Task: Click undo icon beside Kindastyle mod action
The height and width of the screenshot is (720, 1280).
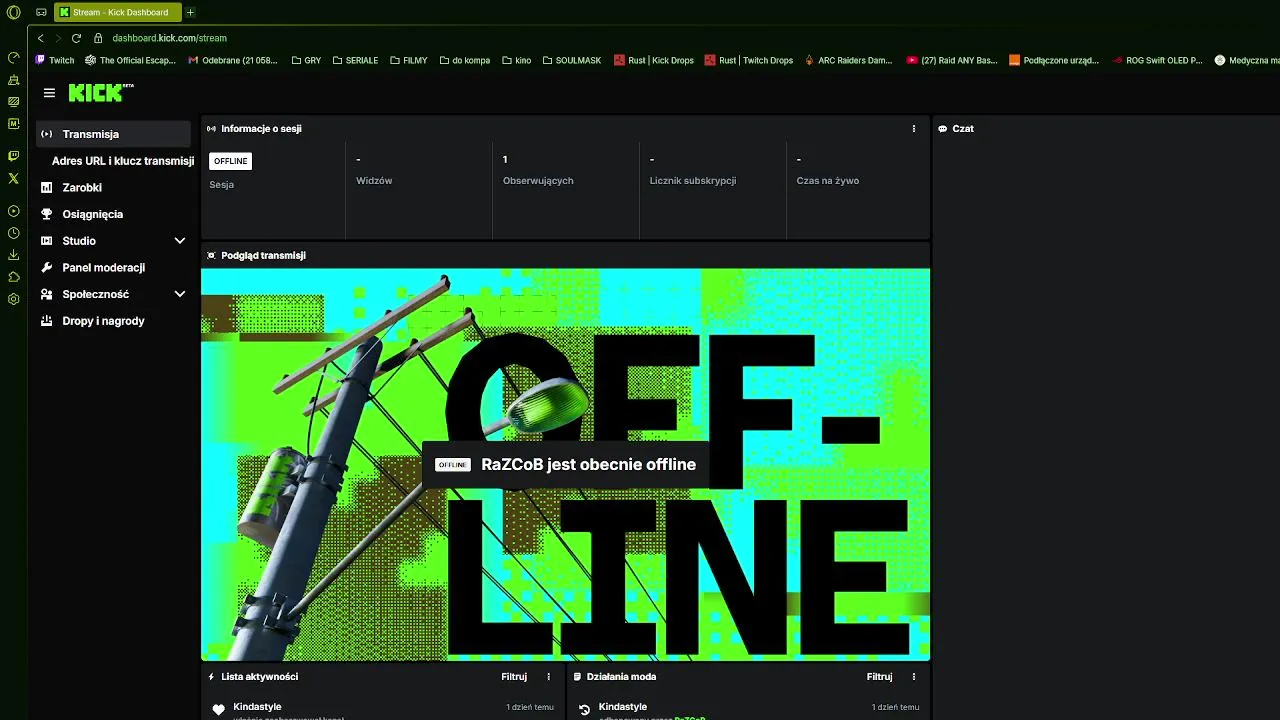Action: click(x=585, y=710)
